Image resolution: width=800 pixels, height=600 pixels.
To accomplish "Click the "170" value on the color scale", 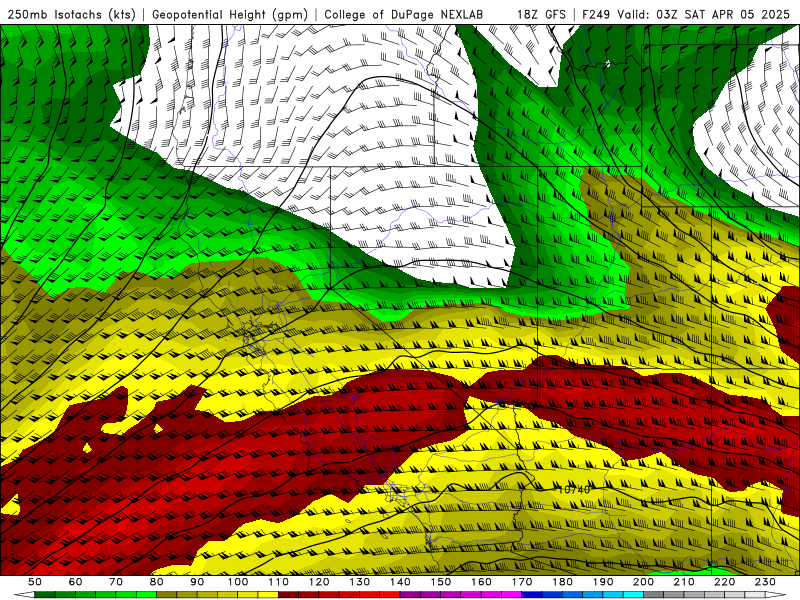I will point(522,582).
